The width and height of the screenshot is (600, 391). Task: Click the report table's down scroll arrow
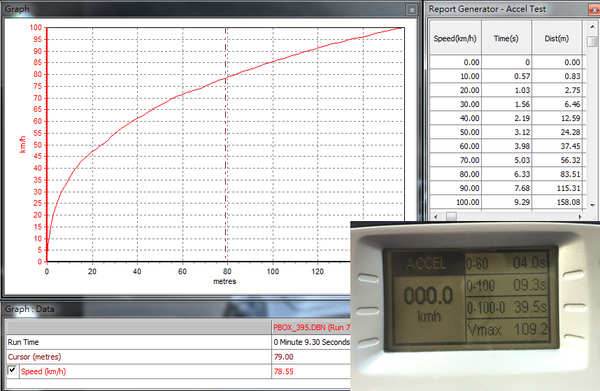click(x=592, y=205)
